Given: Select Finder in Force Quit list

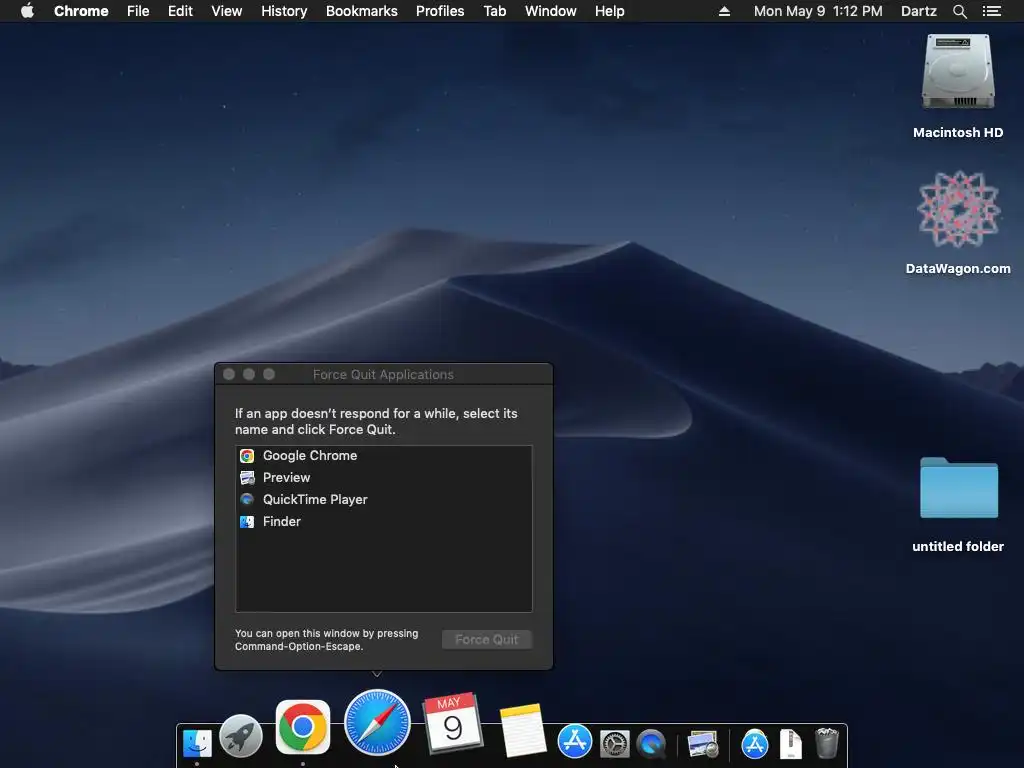Looking at the screenshot, I should coord(383,522).
